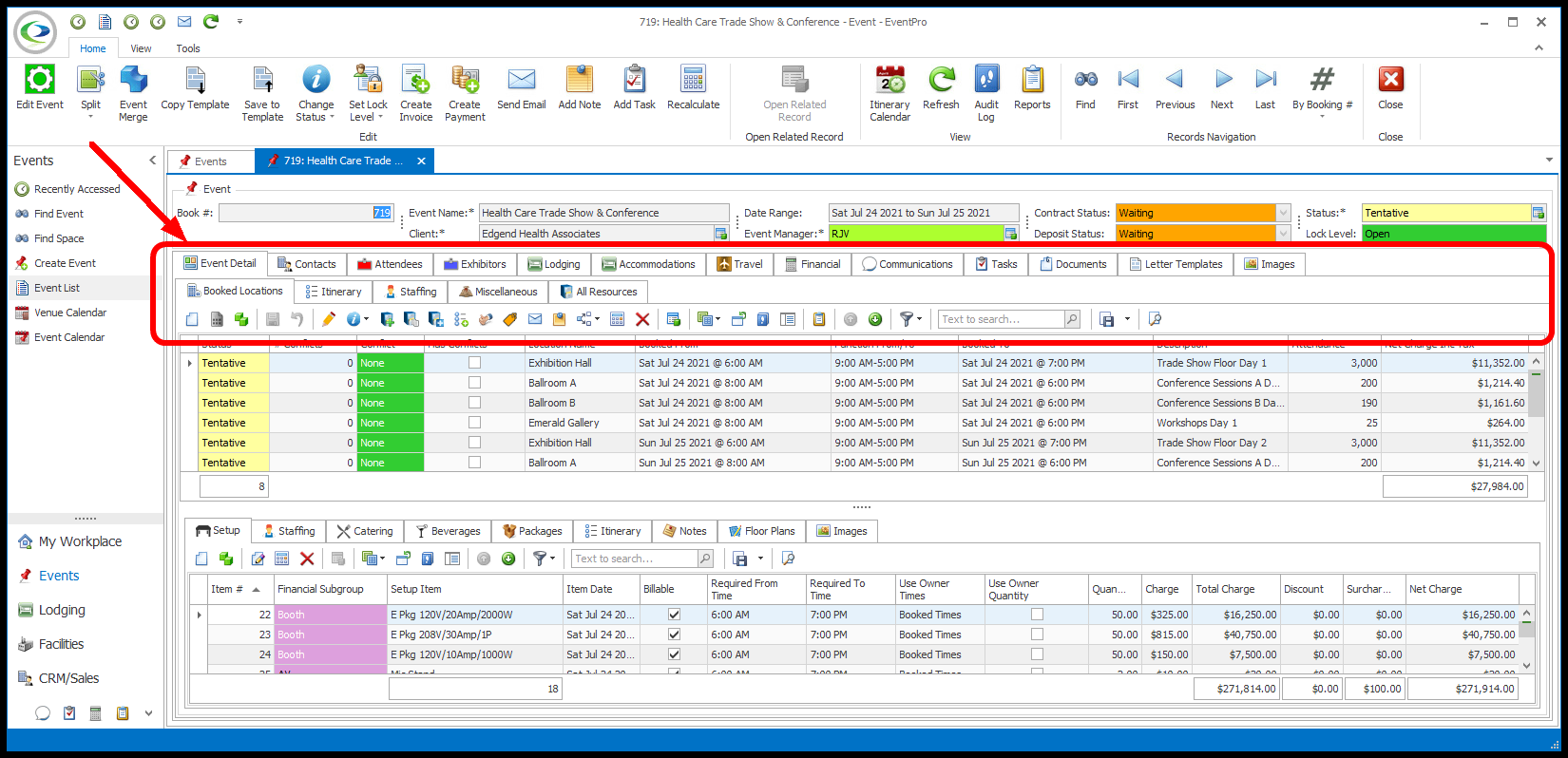1568x758 pixels.
Task: Click the Create Payment icon
Action: point(465,80)
